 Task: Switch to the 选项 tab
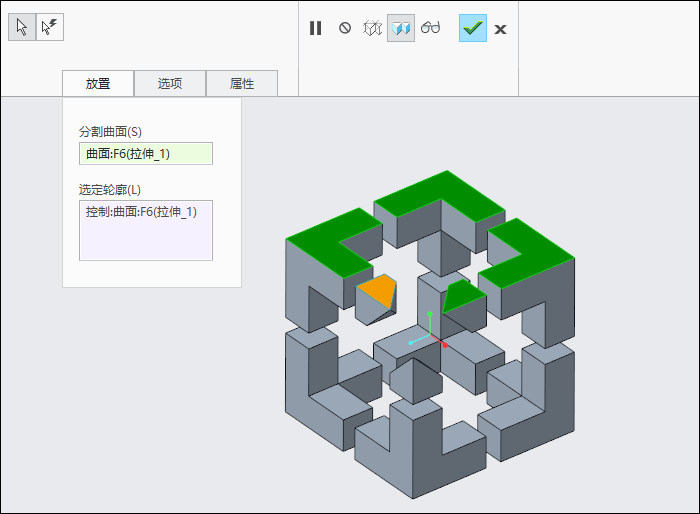click(170, 84)
